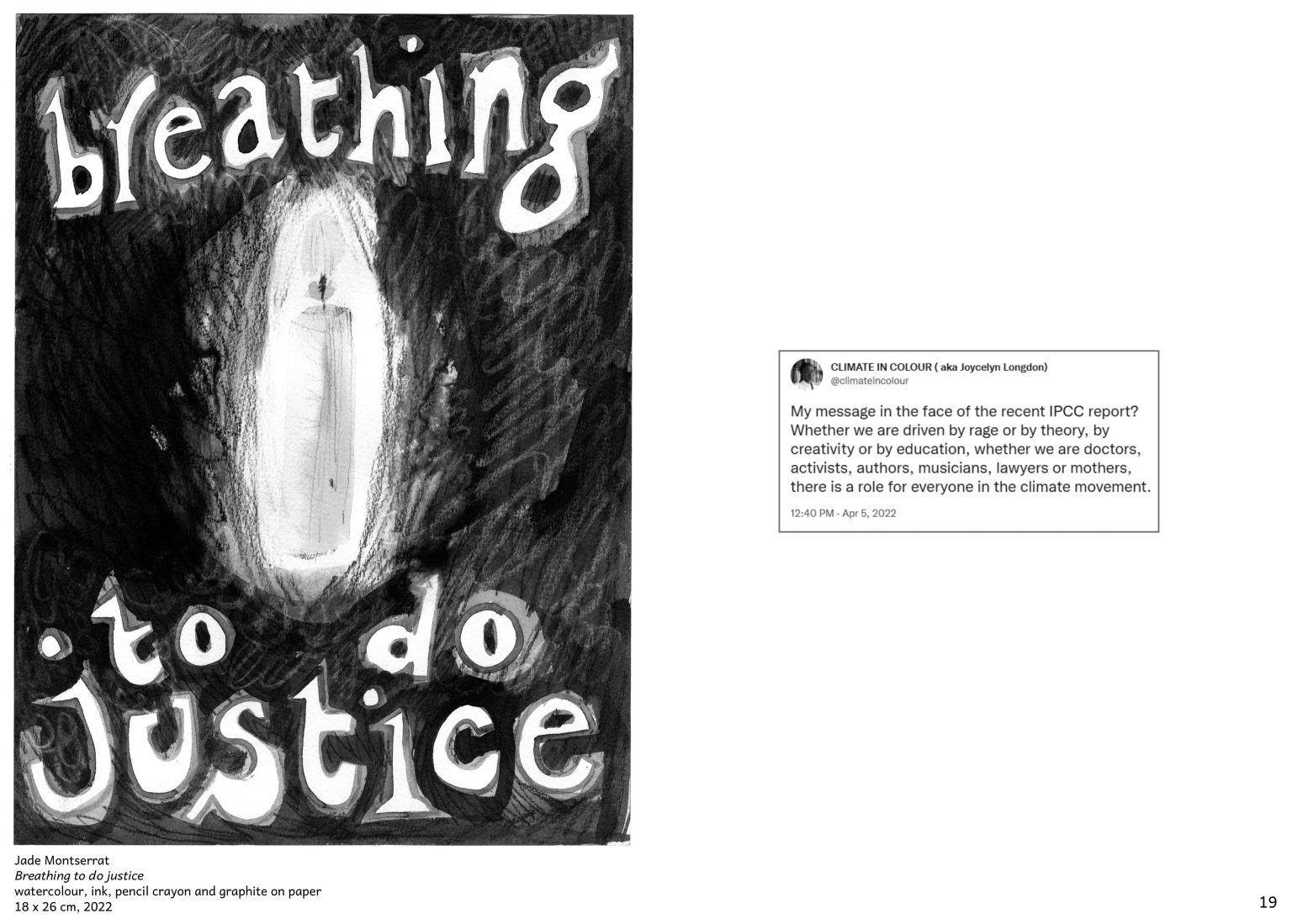
Task: Click the dimensions line 18 x 26 cm, 2022
Action: [x=63, y=907]
